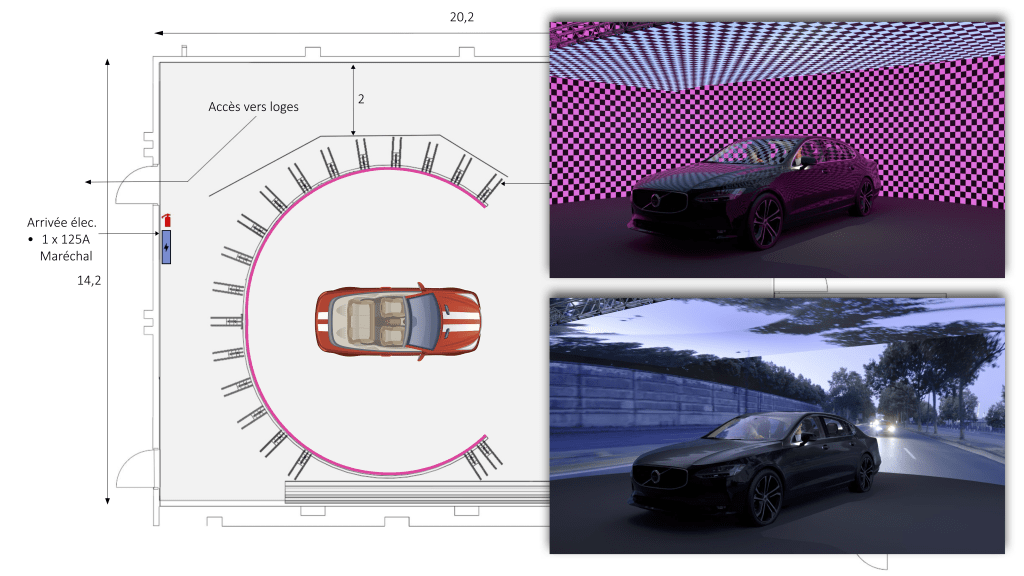This screenshot has height=576, width=1024.
Task: Click the "1 x 125A Maréchal" bullet text
Action: point(70,248)
